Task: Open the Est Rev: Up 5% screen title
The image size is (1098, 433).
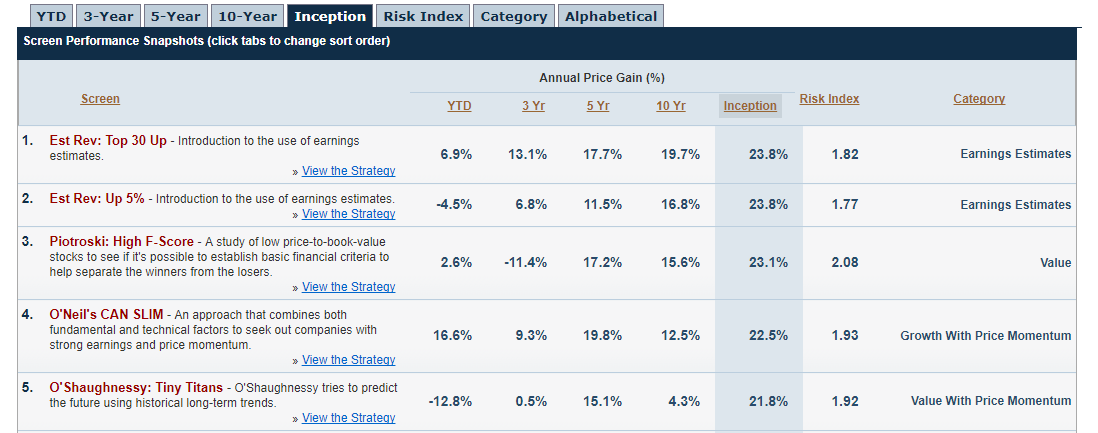Action: point(97,198)
